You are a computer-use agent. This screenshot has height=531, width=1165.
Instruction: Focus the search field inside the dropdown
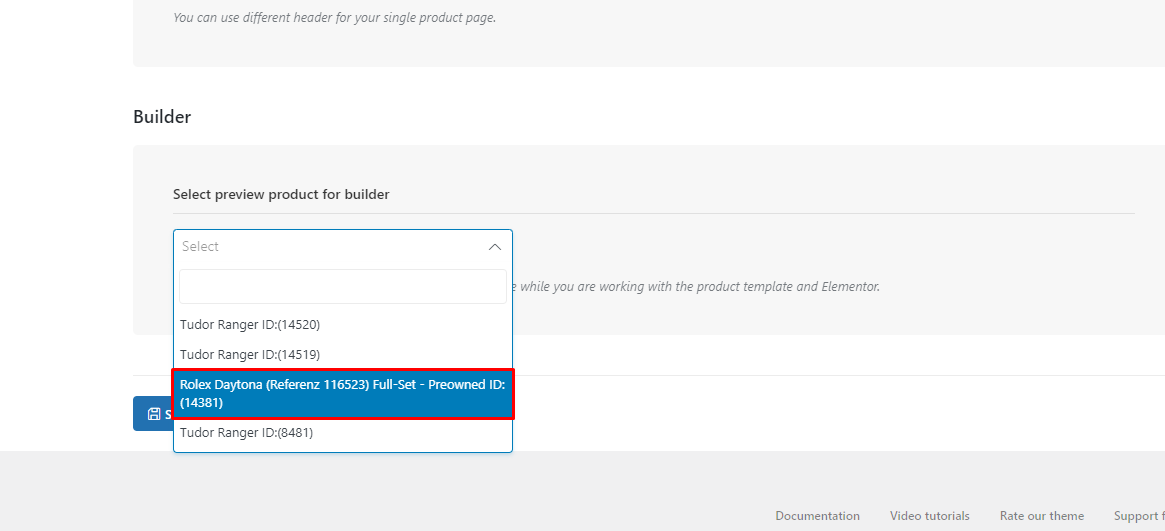[x=343, y=287]
